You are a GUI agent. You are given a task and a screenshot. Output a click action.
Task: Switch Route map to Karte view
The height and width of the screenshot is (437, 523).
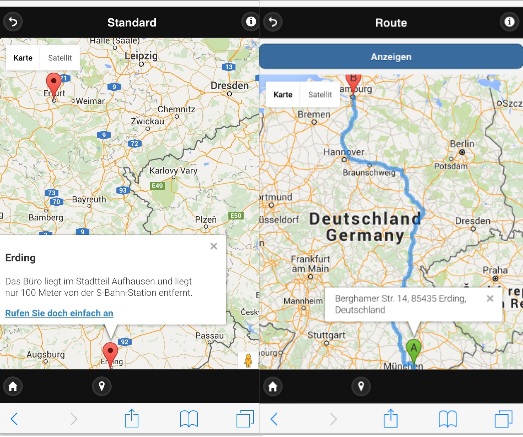pyautogui.click(x=283, y=94)
